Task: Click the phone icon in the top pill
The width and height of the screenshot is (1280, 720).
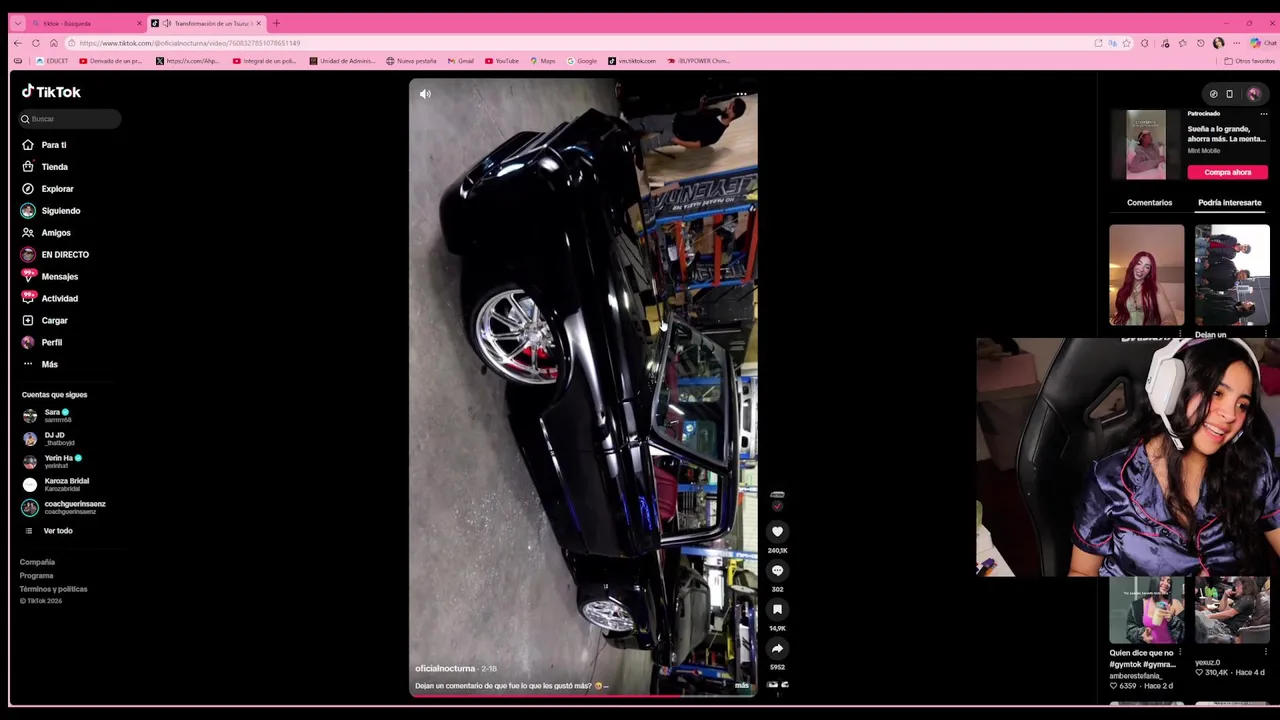Action: click(x=1229, y=94)
